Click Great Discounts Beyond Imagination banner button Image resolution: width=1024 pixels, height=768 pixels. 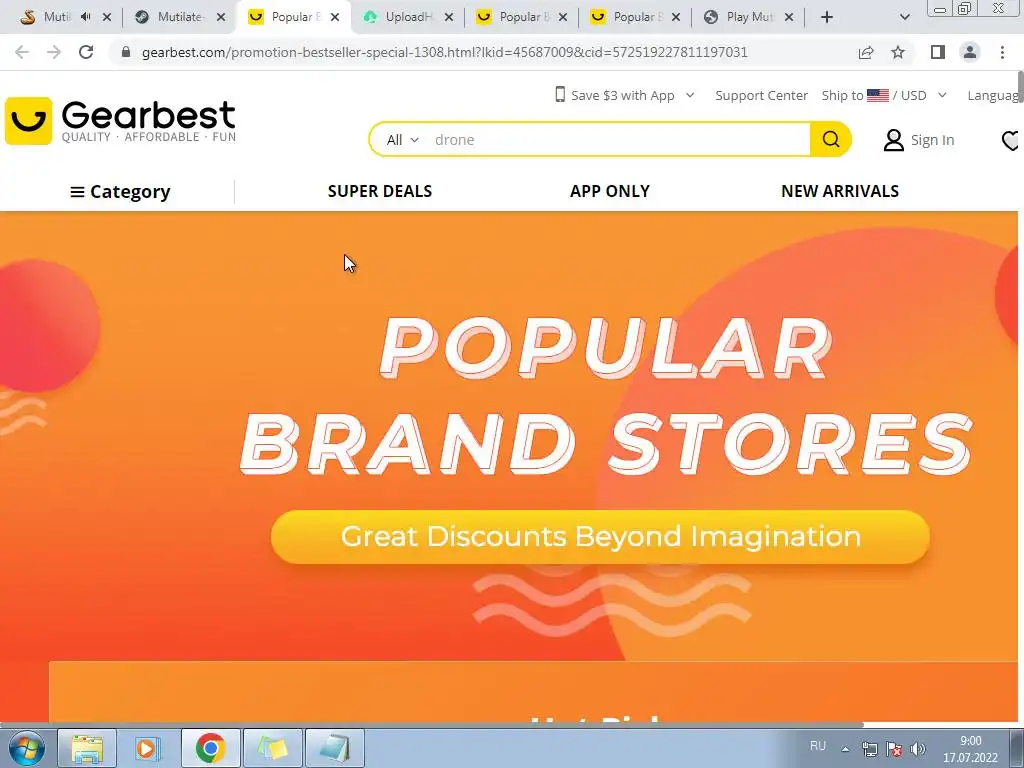click(600, 537)
